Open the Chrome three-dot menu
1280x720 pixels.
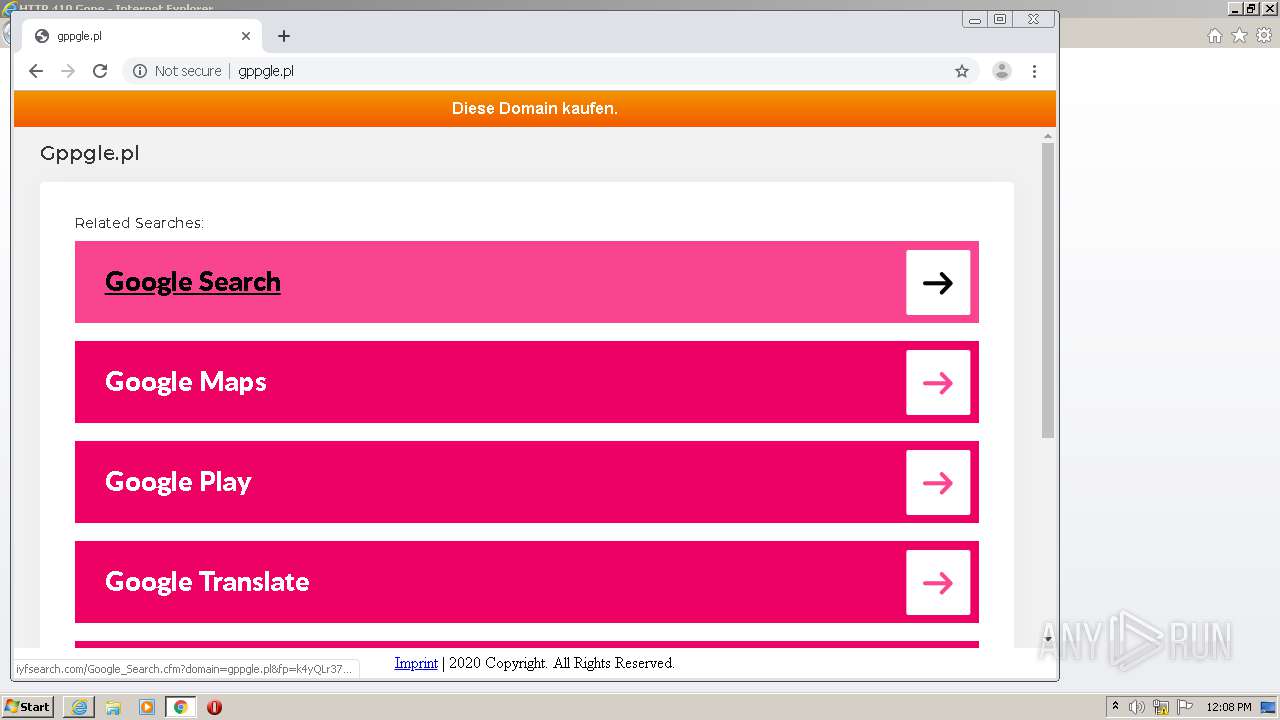point(1034,71)
